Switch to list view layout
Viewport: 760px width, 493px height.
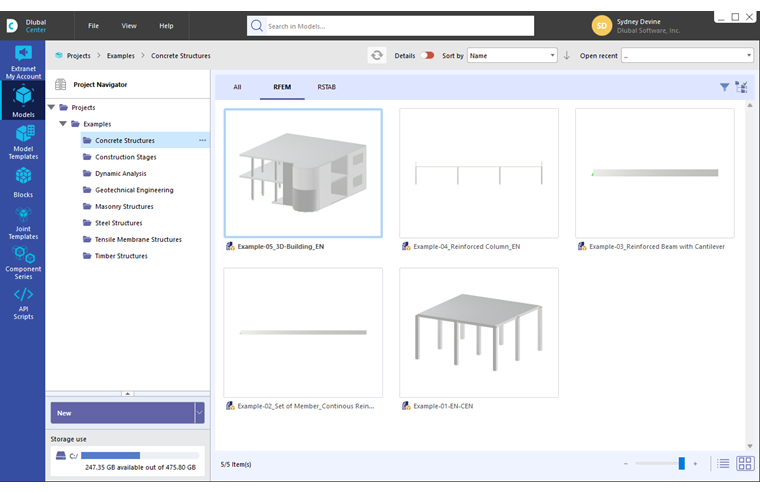coord(723,463)
